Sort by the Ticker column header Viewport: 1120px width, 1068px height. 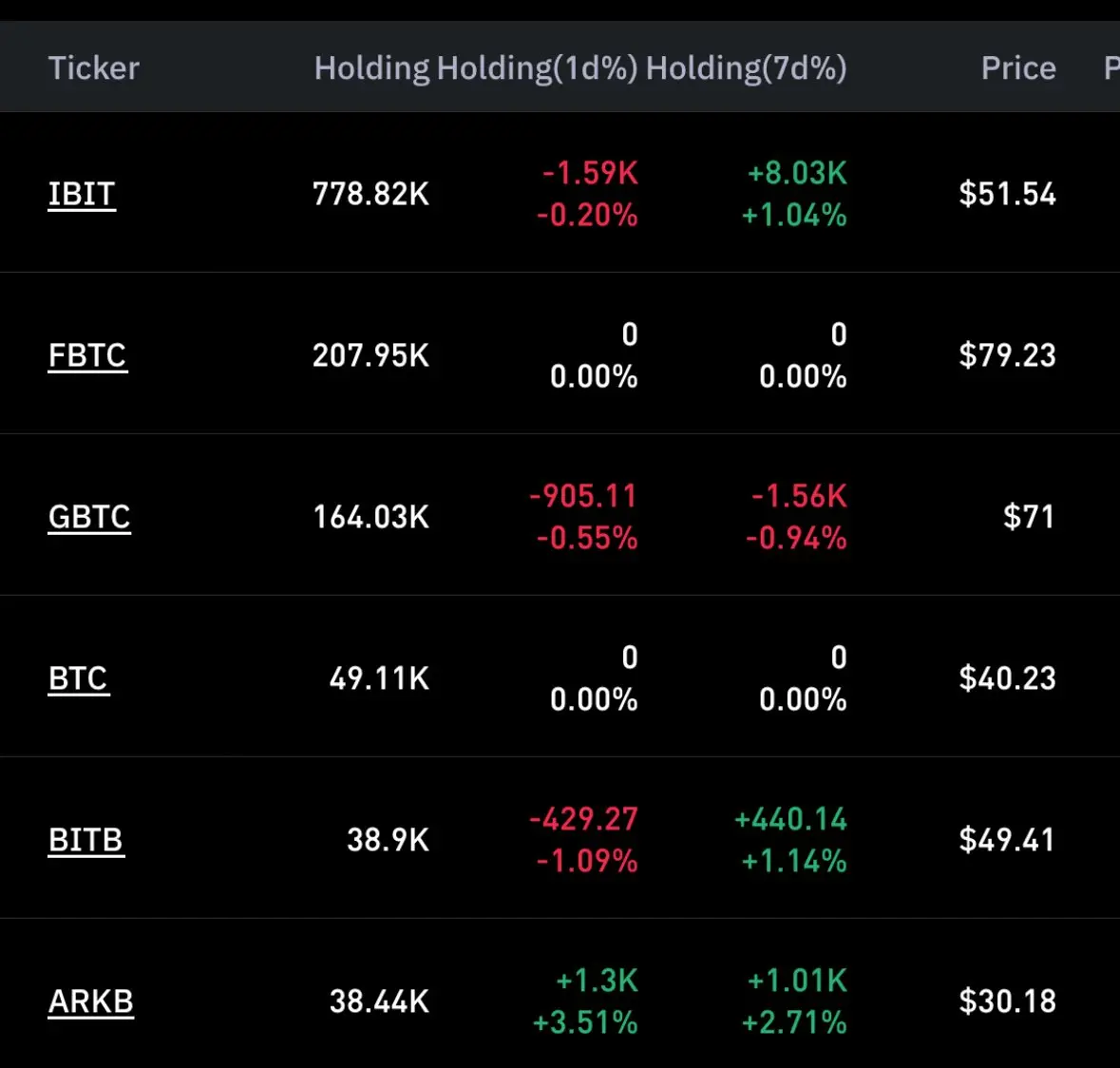point(93,68)
